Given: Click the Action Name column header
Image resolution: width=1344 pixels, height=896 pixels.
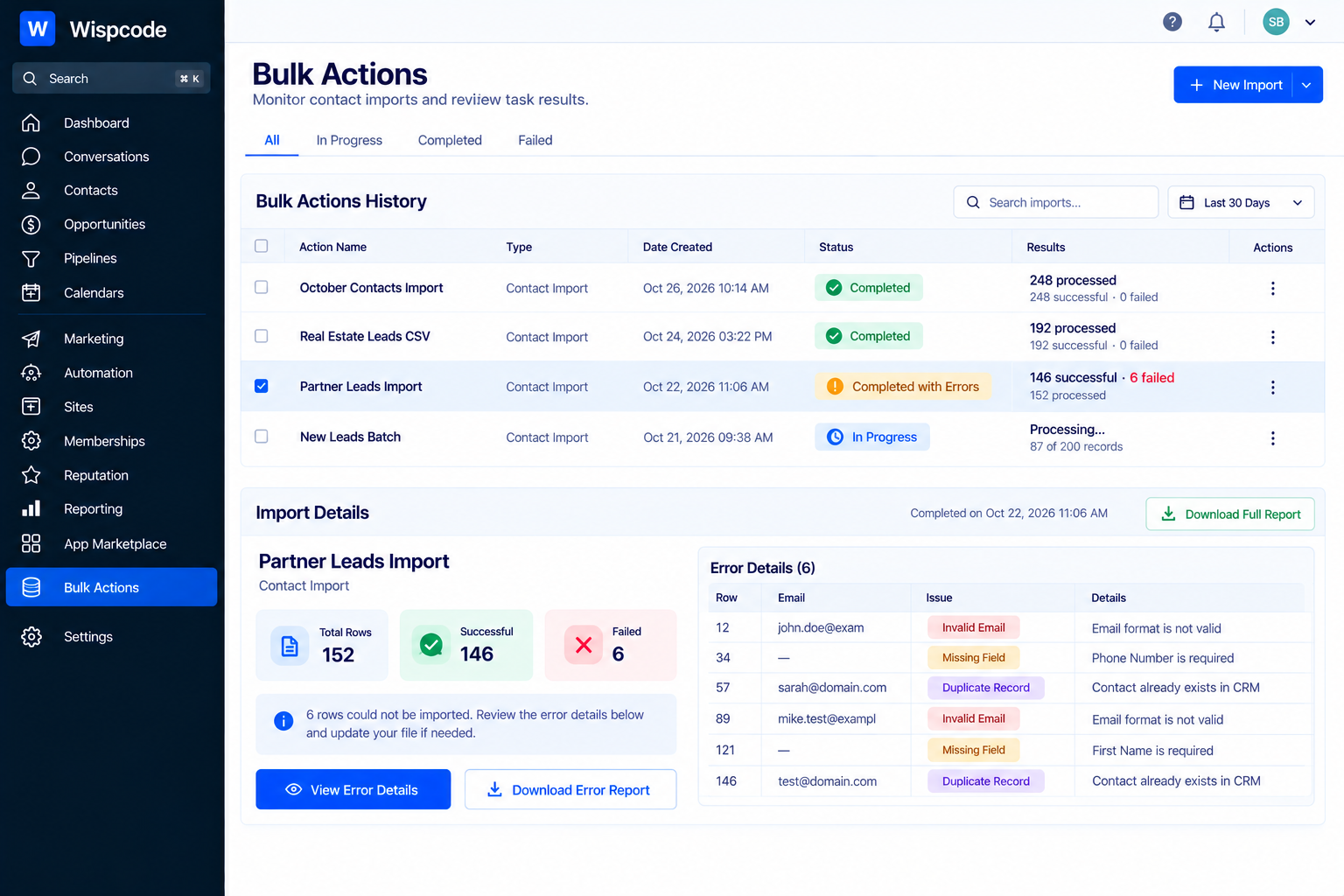Looking at the screenshot, I should pyautogui.click(x=332, y=247).
